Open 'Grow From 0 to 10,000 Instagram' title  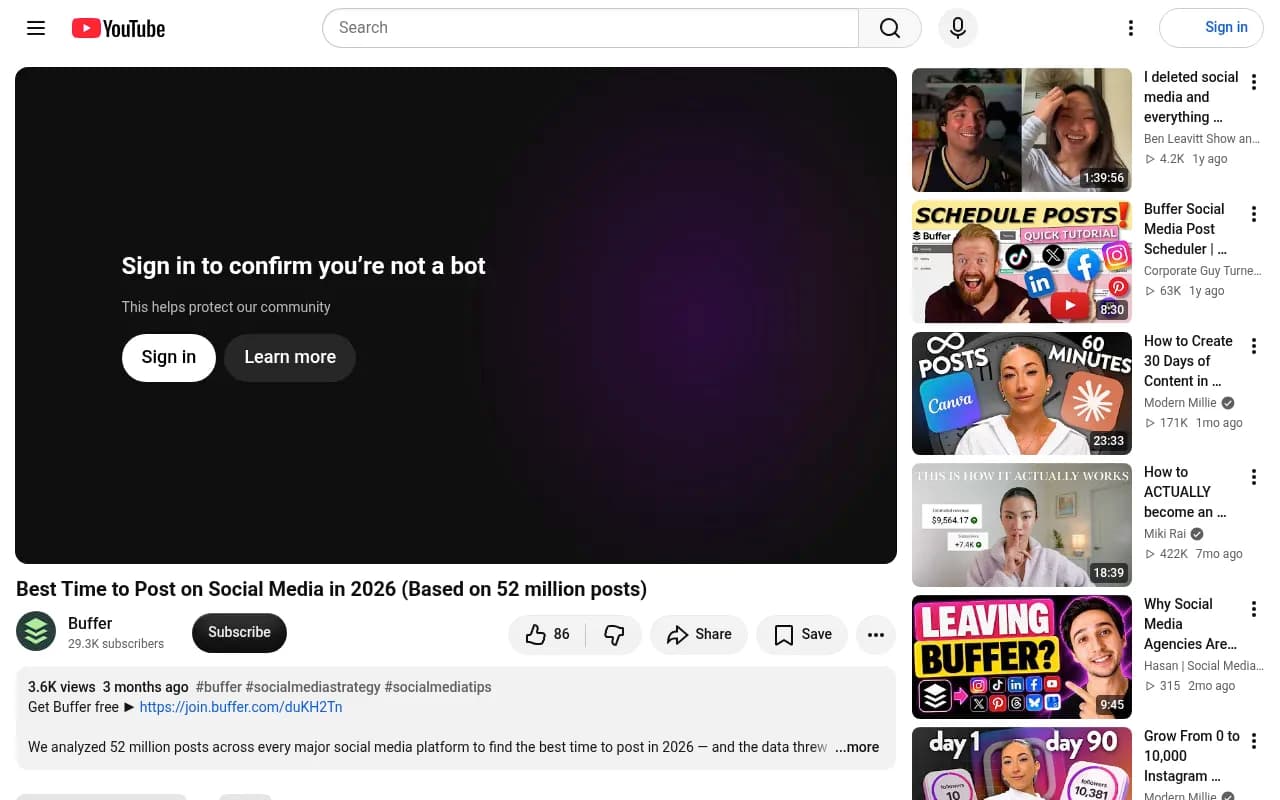point(1192,756)
